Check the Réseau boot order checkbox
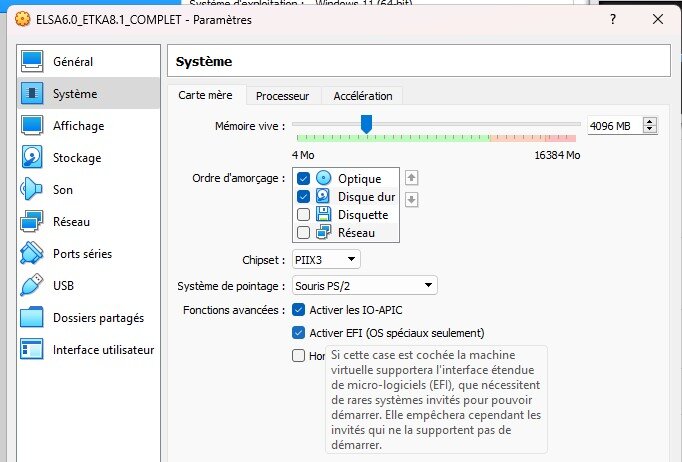The width and height of the screenshot is (682, 462). point(303,233)
